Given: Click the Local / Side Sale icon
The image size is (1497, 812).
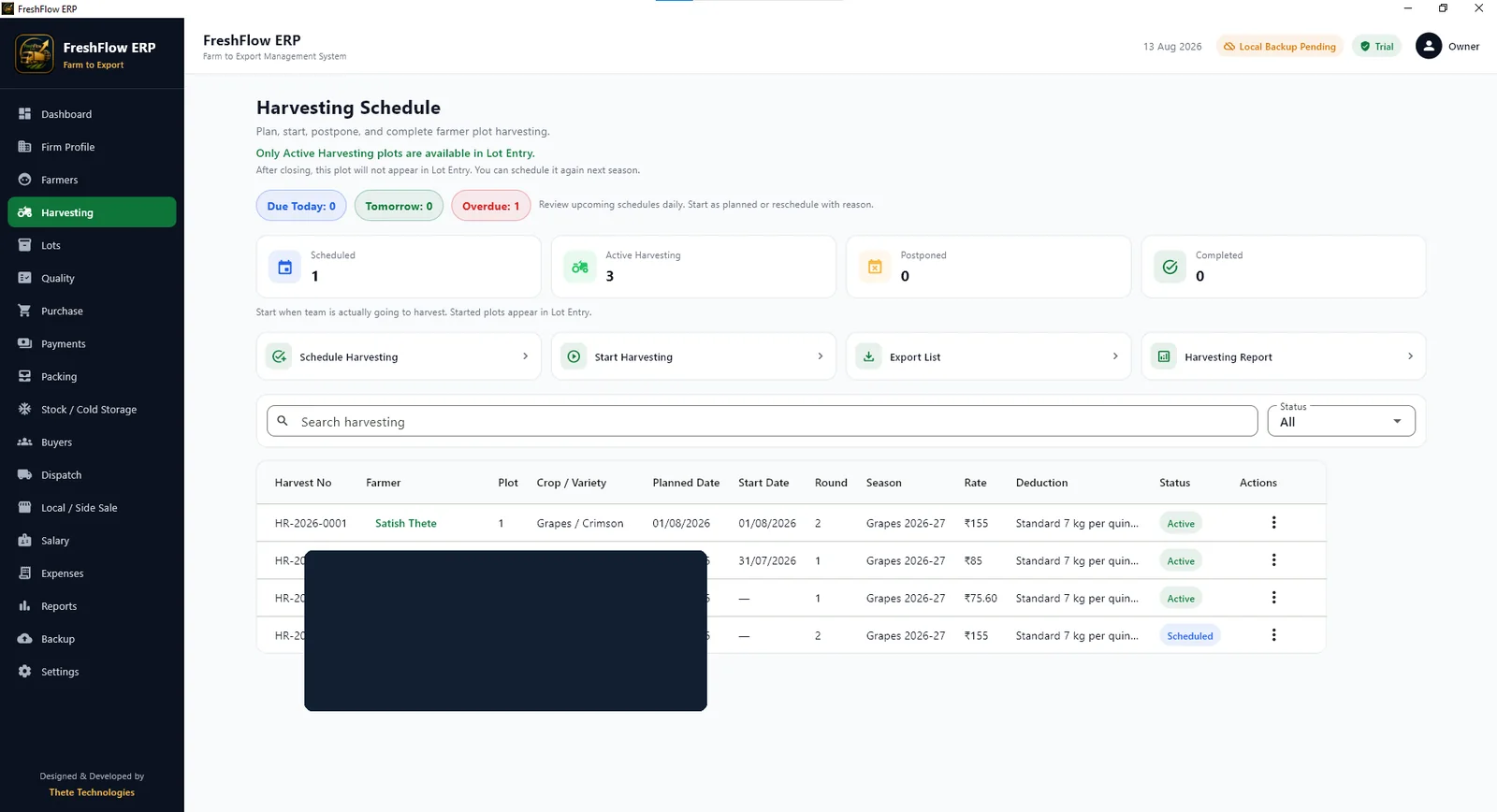Looking at the screenshot, I should [x=24, y=507].
